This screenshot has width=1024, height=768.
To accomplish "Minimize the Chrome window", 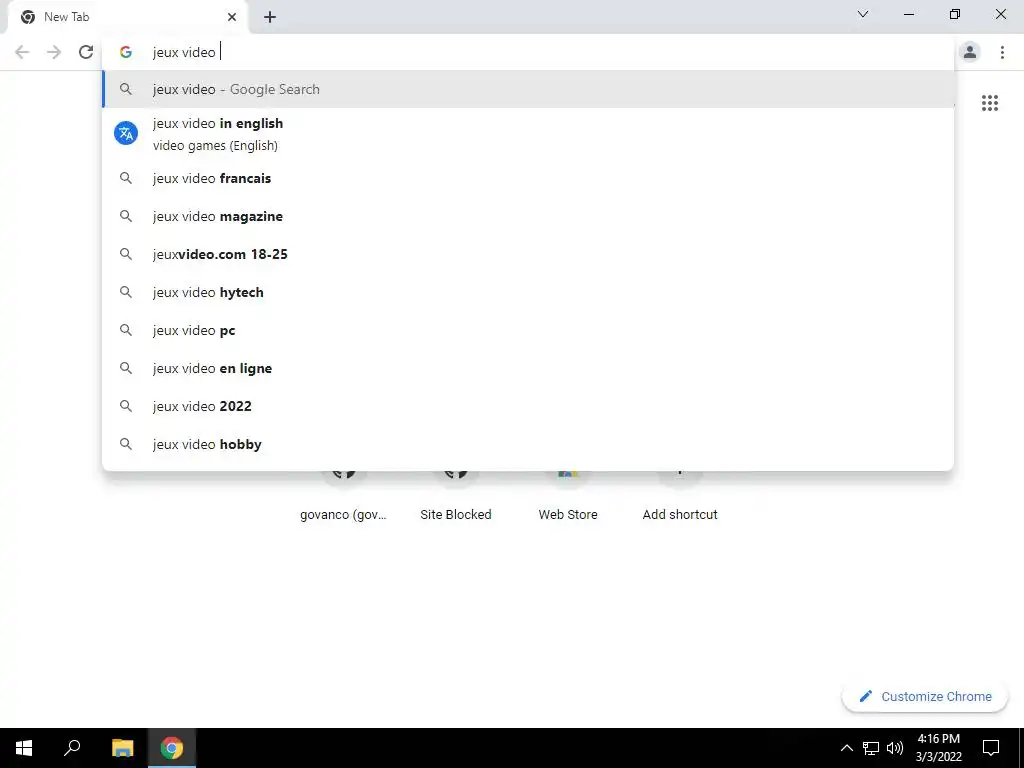I will 908,14.
